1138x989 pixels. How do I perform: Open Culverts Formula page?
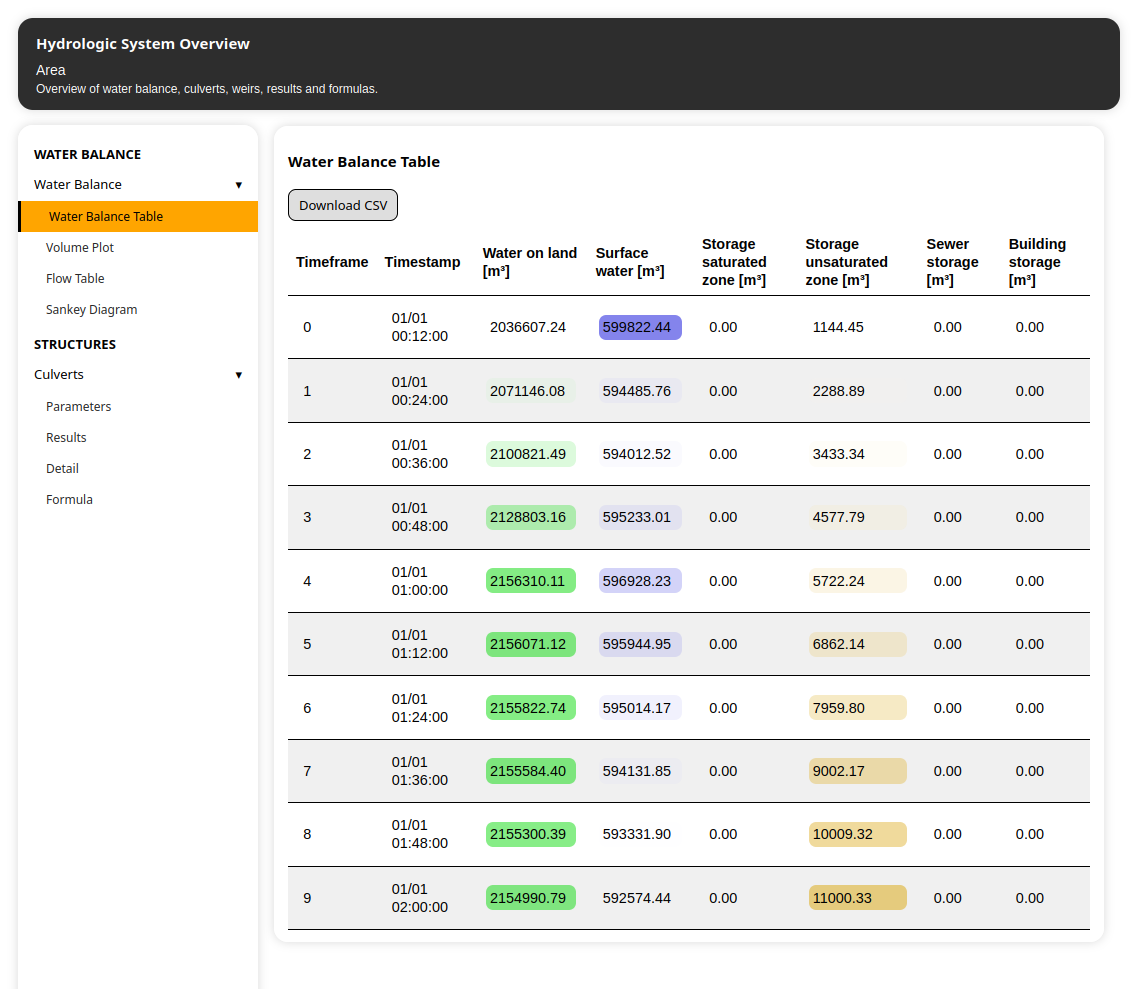tap(69, 500)
